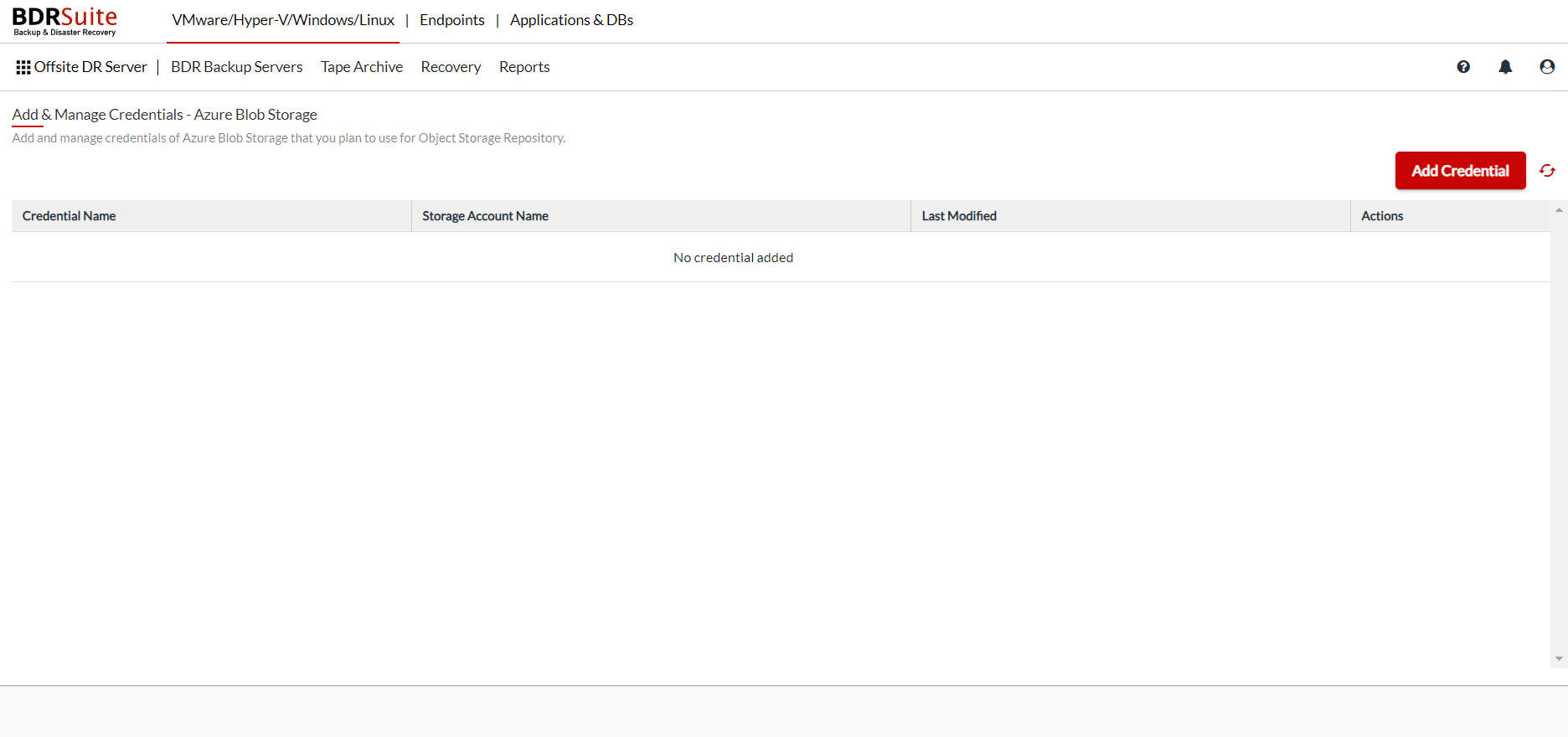Click the red refresh credentials icon
The width and height of the screenshot is (1568, 737).
(1547, 171)
